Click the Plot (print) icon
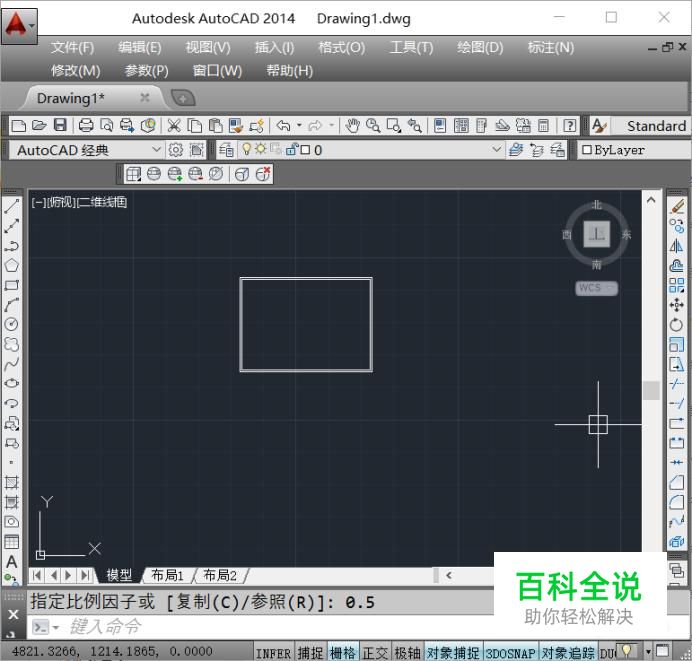Viewport: 692px width, 661px height. point(86,126)
